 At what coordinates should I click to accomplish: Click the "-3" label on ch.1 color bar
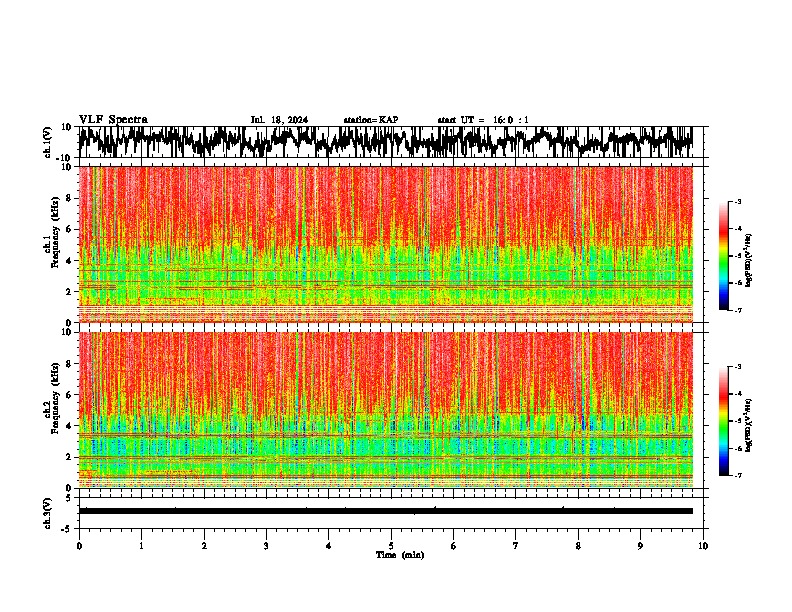pos(737,201)
